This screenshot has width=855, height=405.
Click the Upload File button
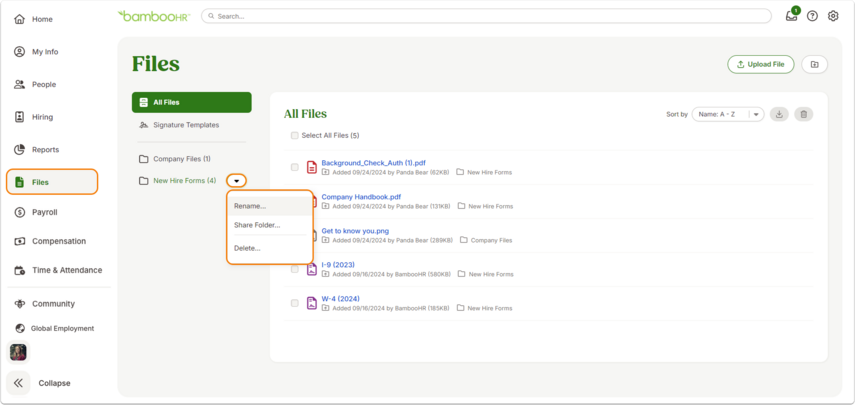coord(761,64)
